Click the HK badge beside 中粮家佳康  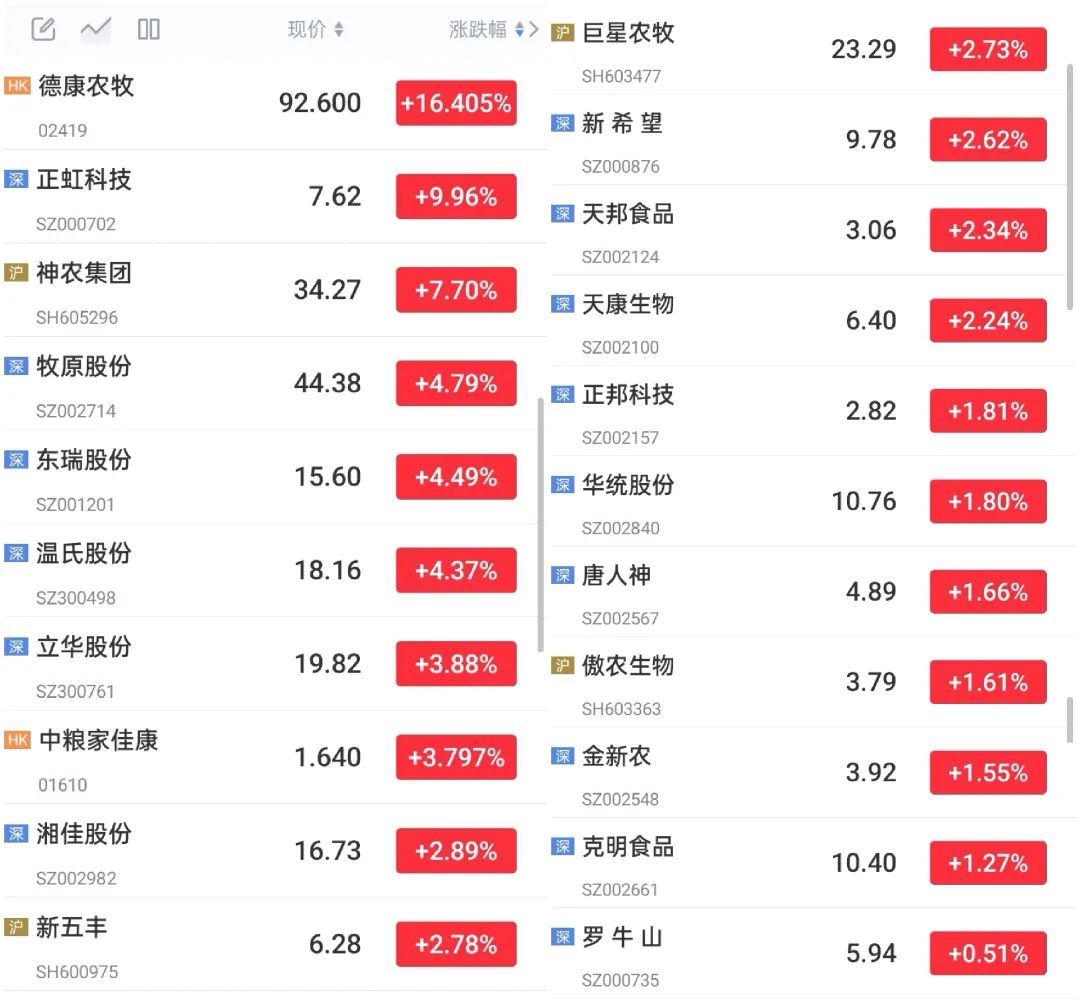tap(17, 740)
